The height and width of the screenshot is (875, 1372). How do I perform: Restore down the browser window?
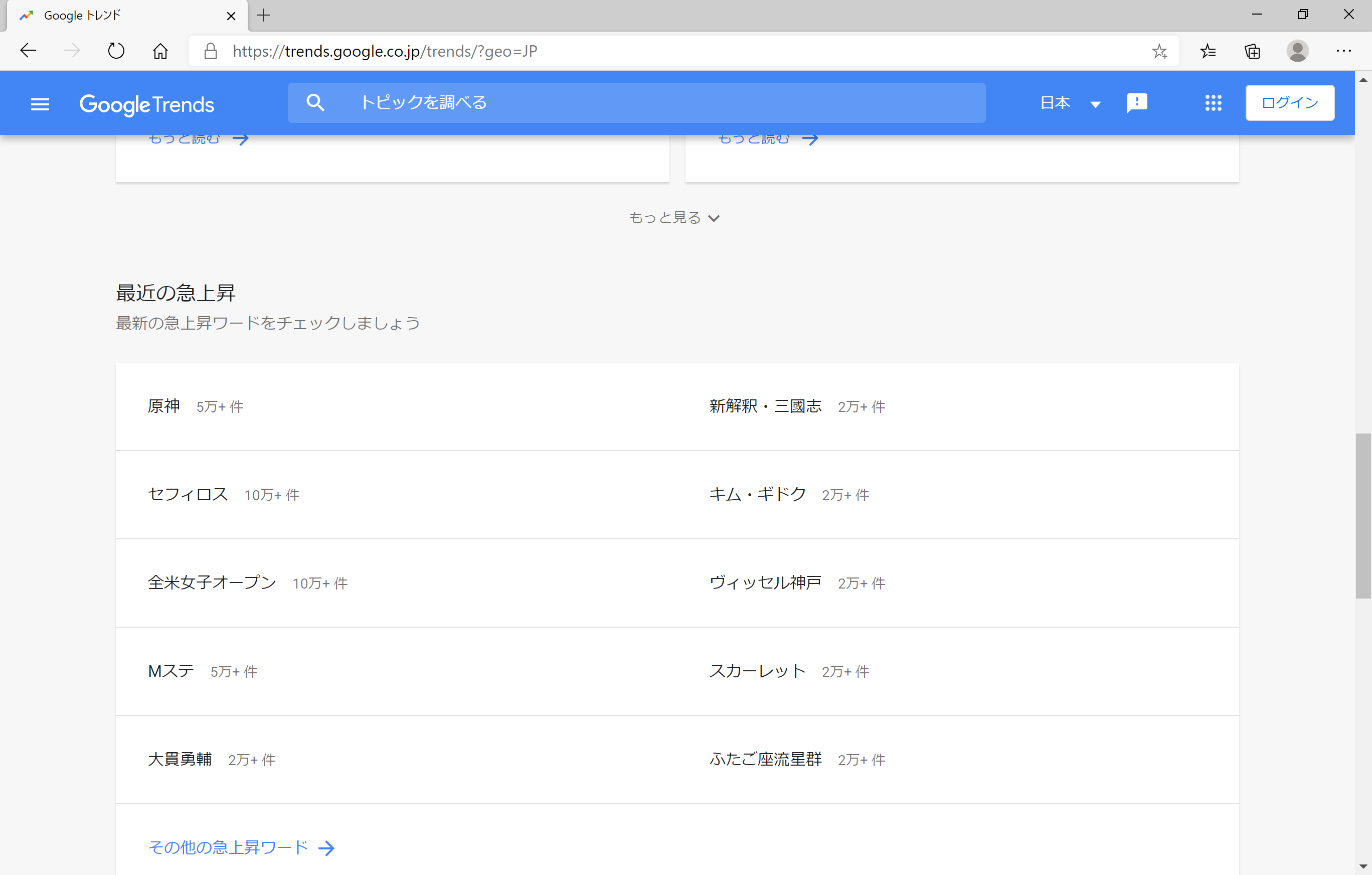(1302, 14)
